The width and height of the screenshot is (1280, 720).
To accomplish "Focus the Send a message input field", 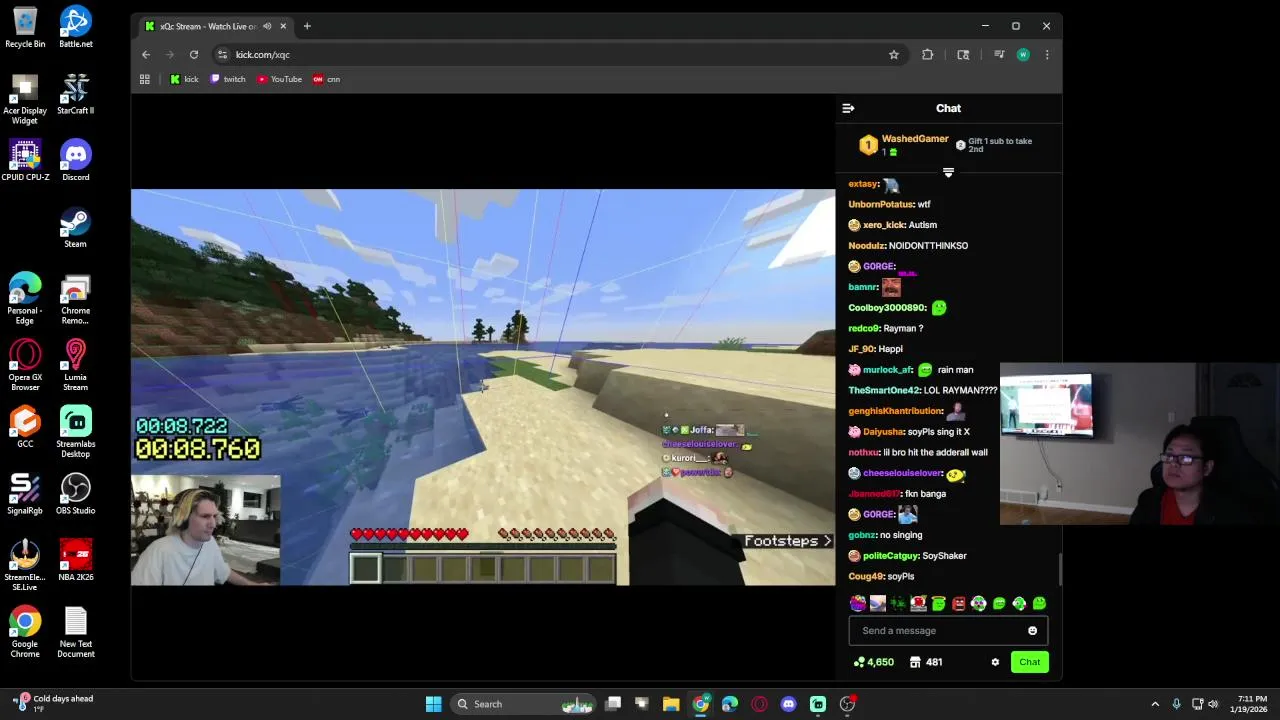I will tap(948, 631).
